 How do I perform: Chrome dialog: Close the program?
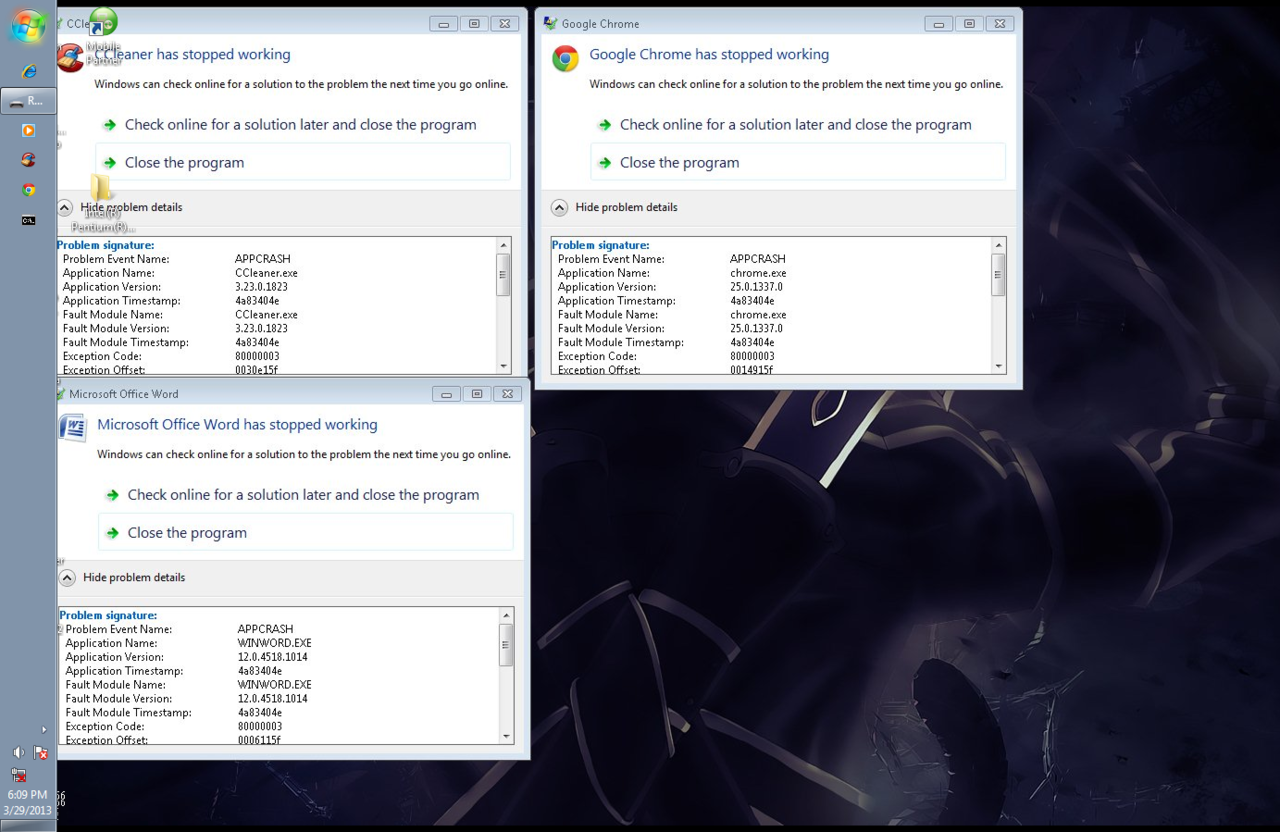pos(798,162)
